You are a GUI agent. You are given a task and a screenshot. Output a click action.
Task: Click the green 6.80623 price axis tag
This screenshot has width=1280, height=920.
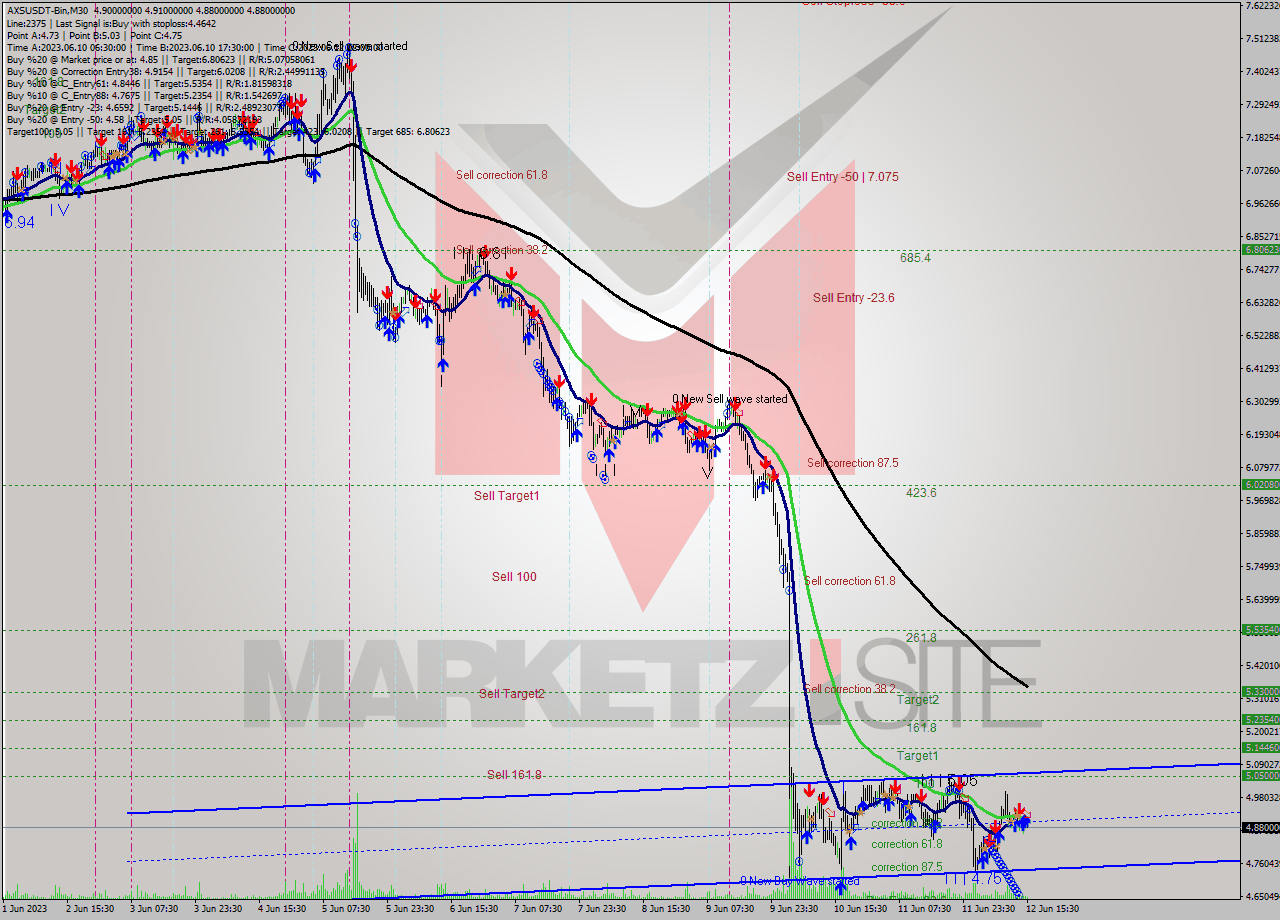click(1260, 249)
